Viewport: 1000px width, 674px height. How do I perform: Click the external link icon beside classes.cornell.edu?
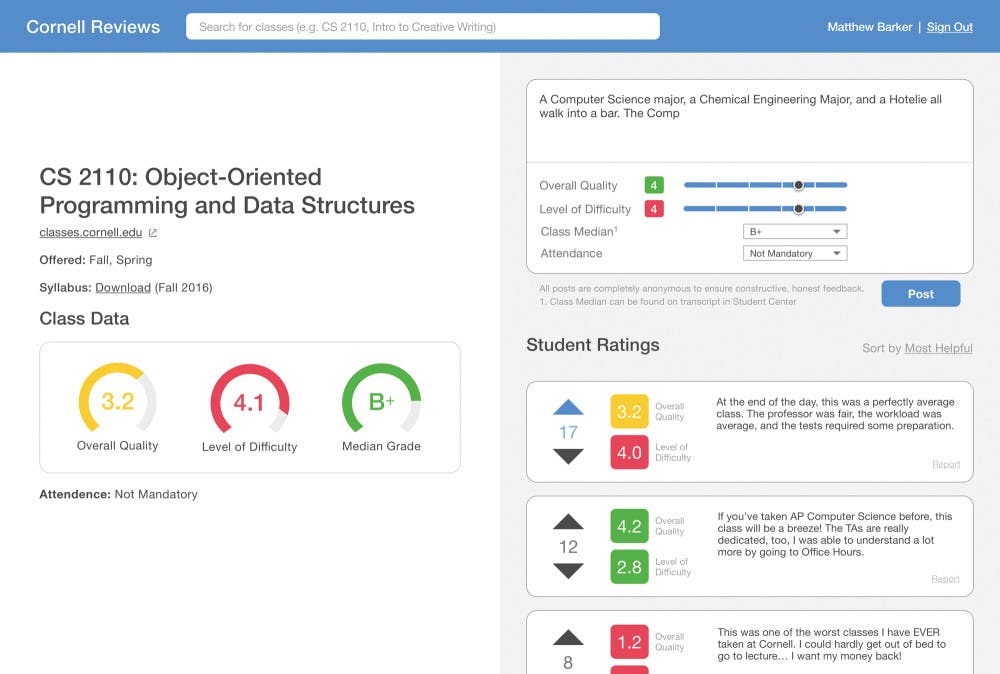[153, 233]
